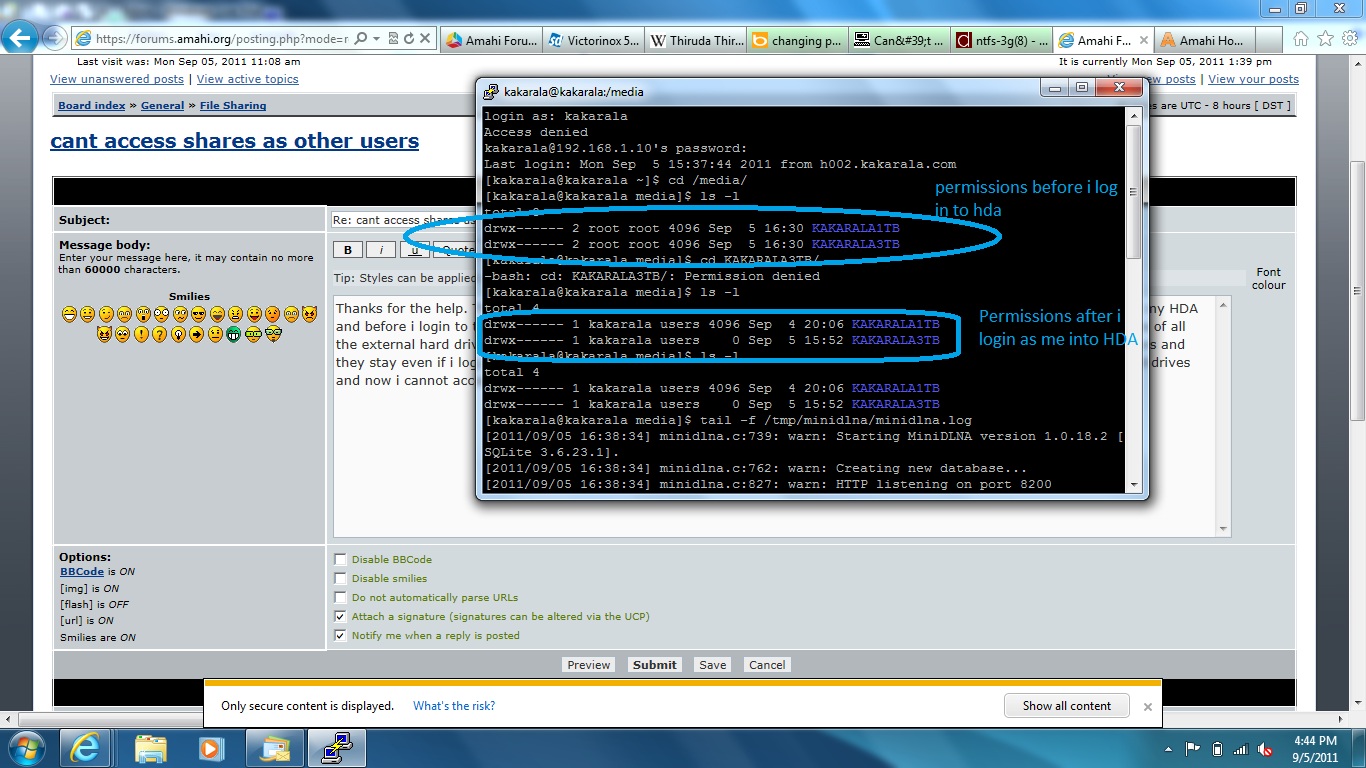The height and width of the screenshot is (768, 1366).
Task: Insert the green grinning smiley
Action: coord(234,334)
